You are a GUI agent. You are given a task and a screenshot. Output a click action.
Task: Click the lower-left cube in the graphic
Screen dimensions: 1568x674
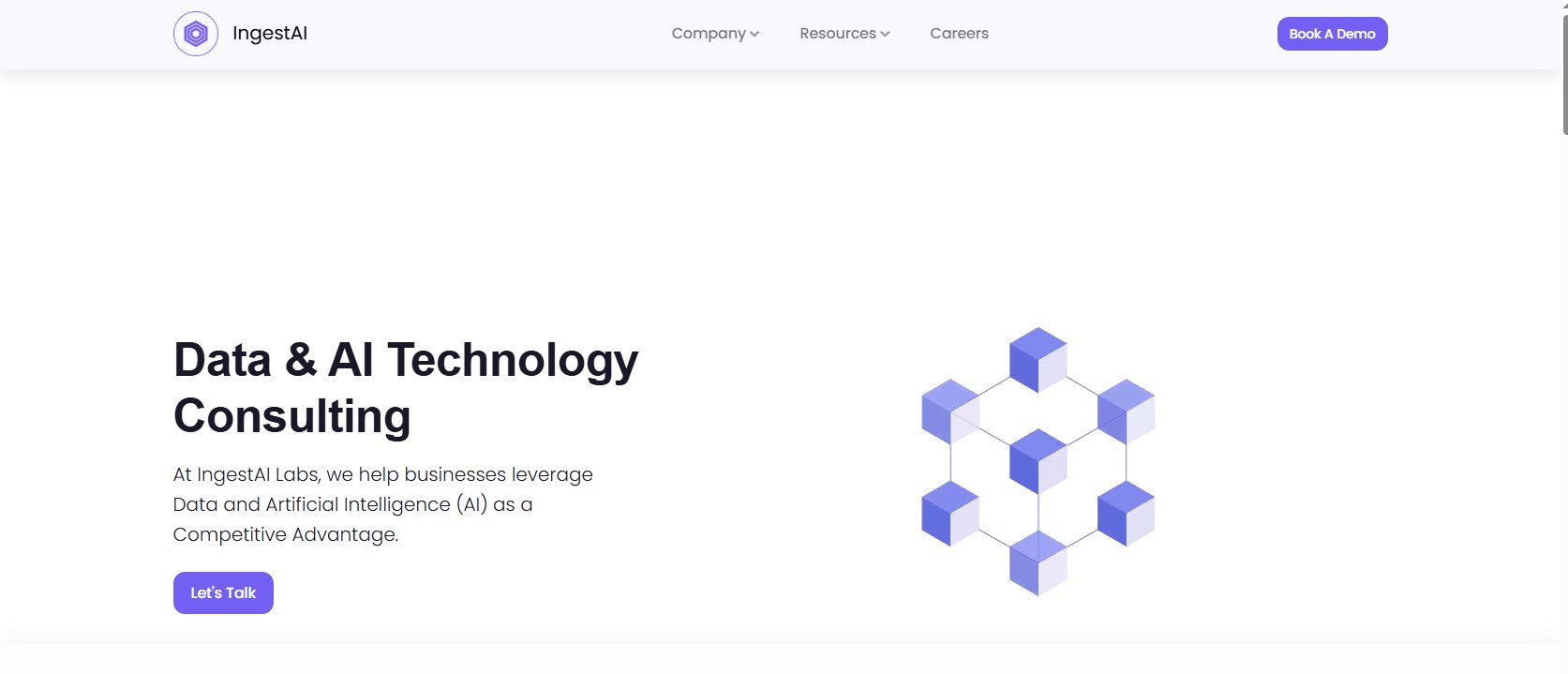[950, 513]
